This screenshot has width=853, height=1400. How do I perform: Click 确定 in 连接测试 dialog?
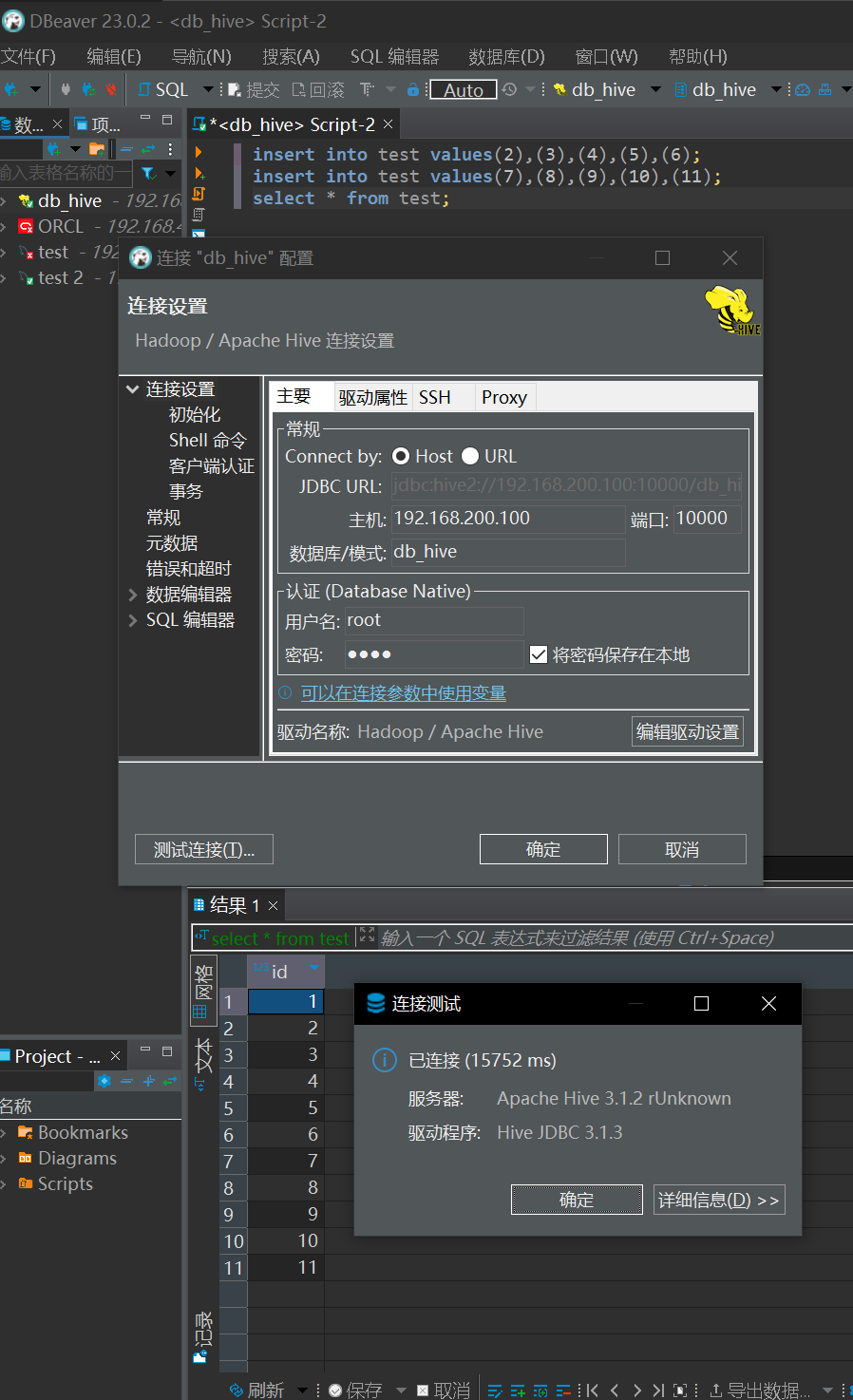577,1200
